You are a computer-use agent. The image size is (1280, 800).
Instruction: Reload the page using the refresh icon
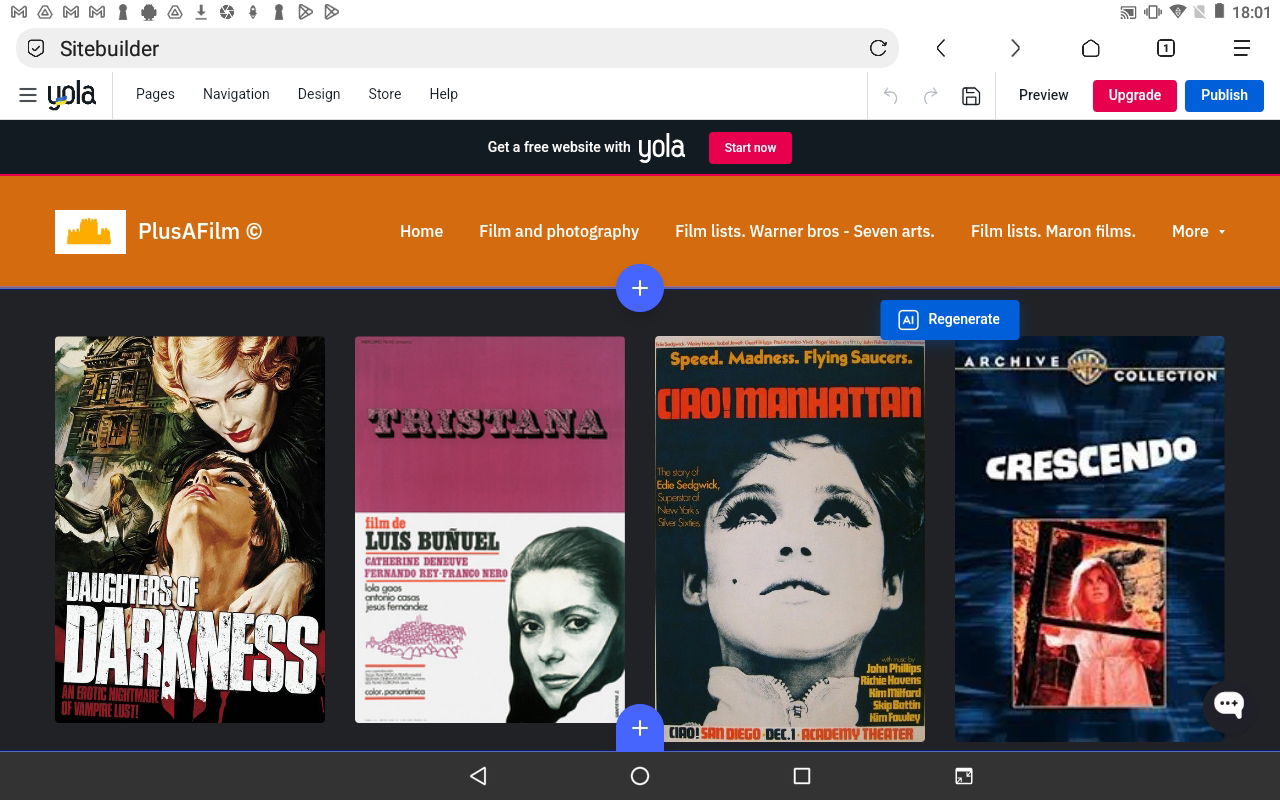pos(878,48)
